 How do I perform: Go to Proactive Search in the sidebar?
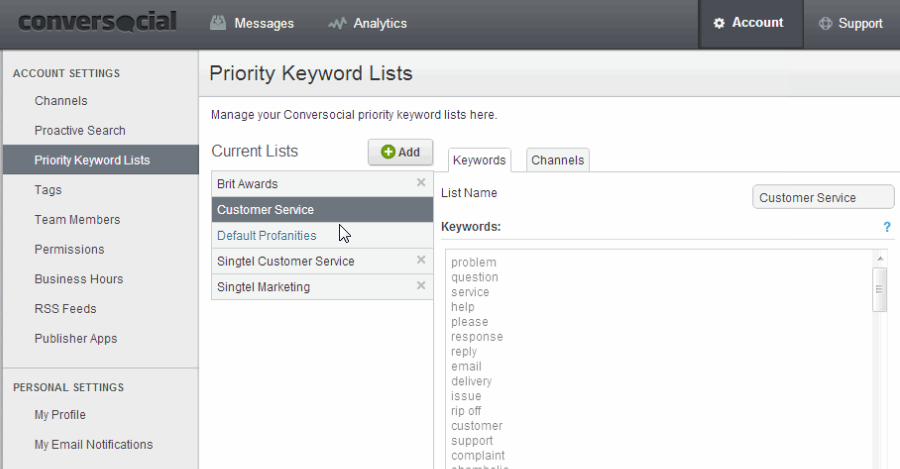coord(80,130)
